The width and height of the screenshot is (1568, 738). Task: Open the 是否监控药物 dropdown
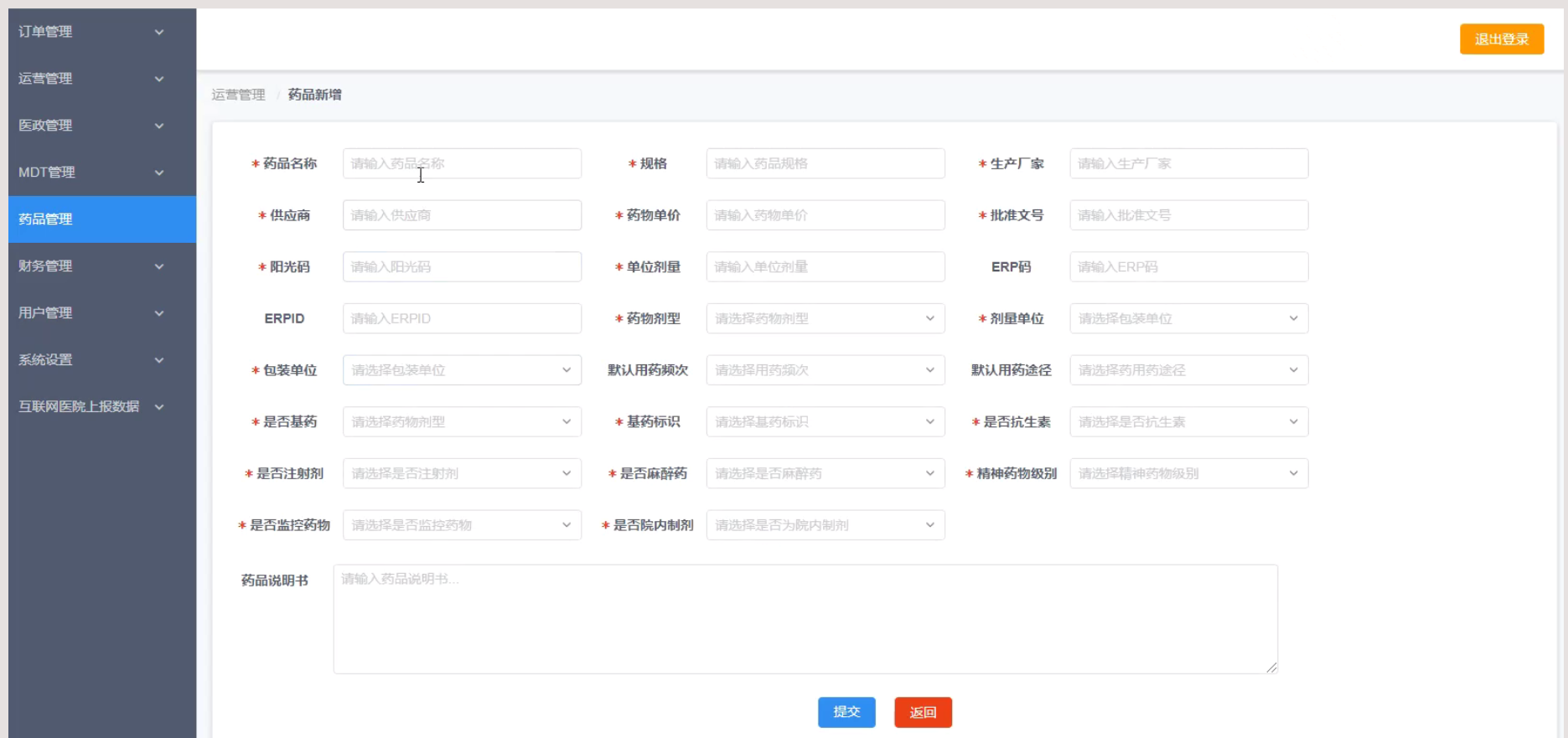(461, 525)
